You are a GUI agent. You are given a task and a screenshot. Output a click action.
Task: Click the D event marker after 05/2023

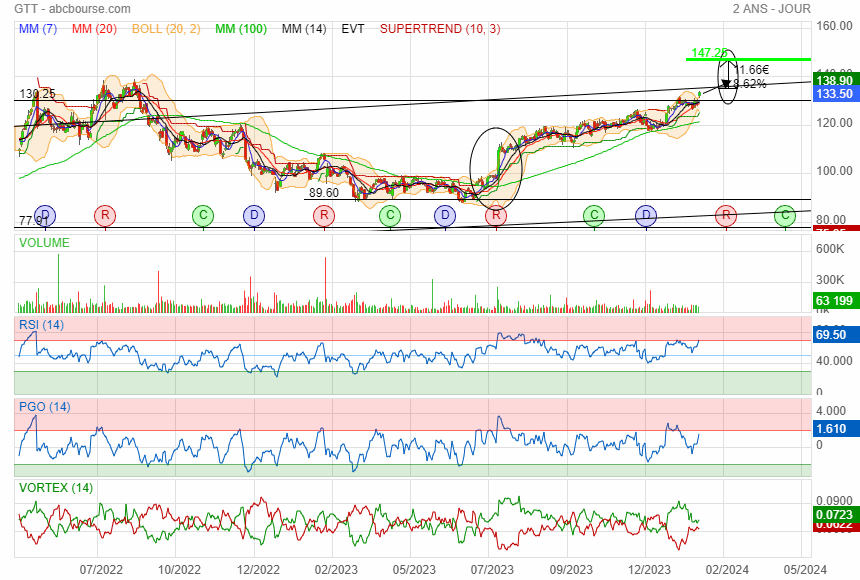tap(445, 215)
